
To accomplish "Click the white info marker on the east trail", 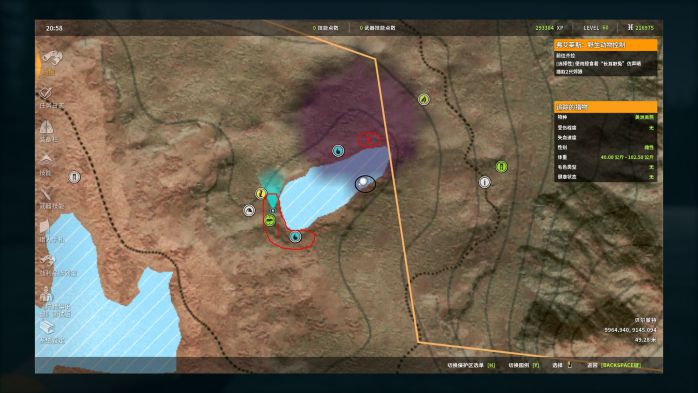I will 485,182.
